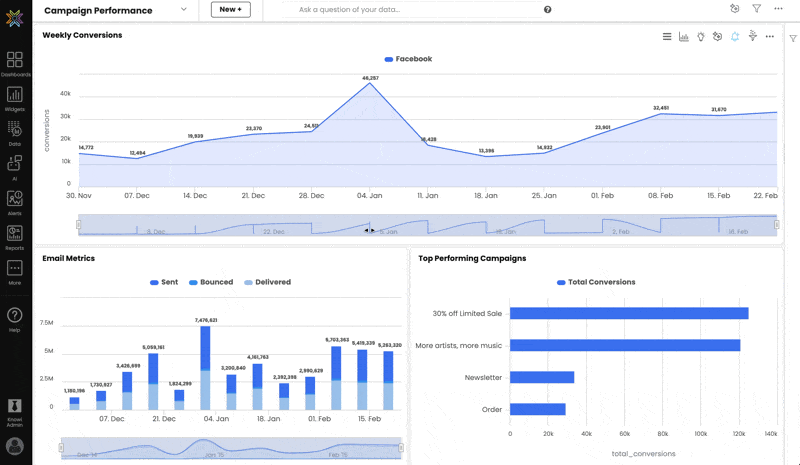Viewport: 800px width, 465px height.
Task: Click the New + button
Action: [x=231, y=10]
